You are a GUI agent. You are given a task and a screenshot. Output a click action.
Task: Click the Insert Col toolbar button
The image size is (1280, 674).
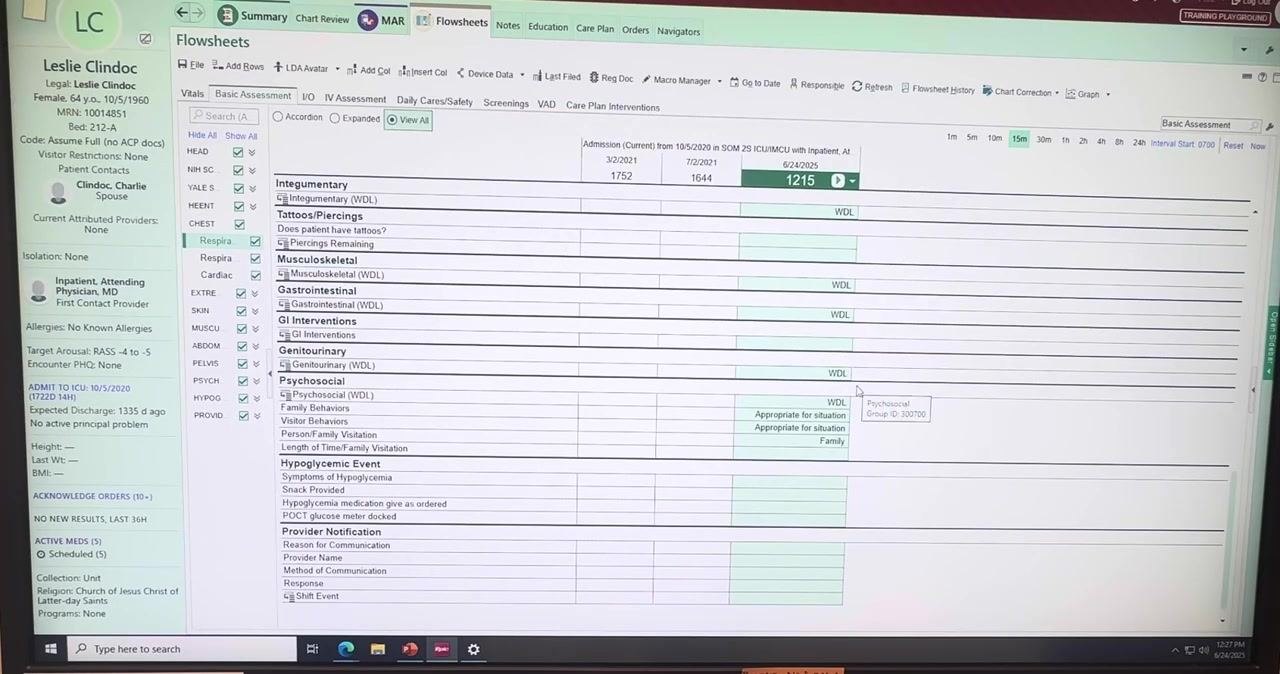tap(423, 72)
